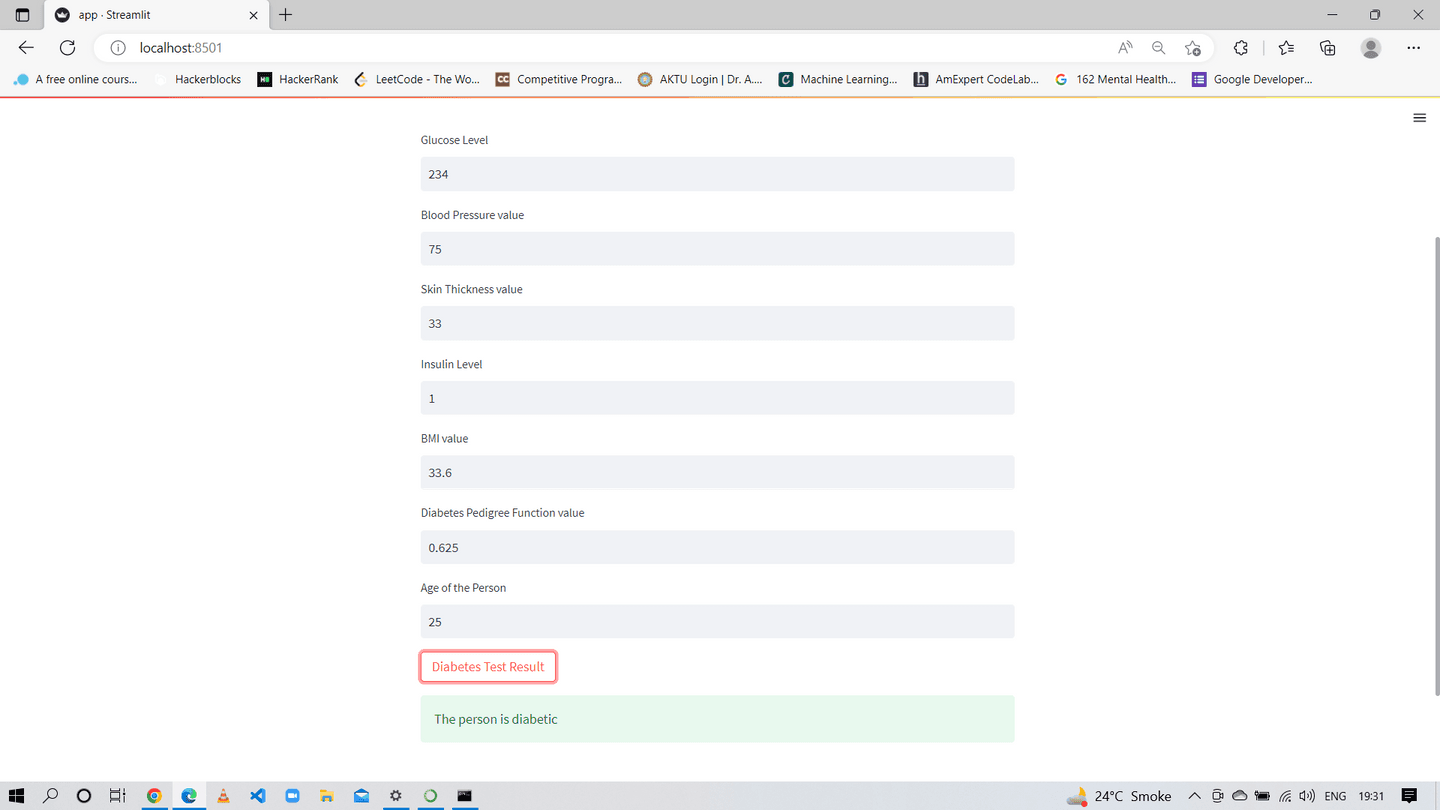
Task: Open Competitive Progra... bookmark
Action: pos(559,79)
